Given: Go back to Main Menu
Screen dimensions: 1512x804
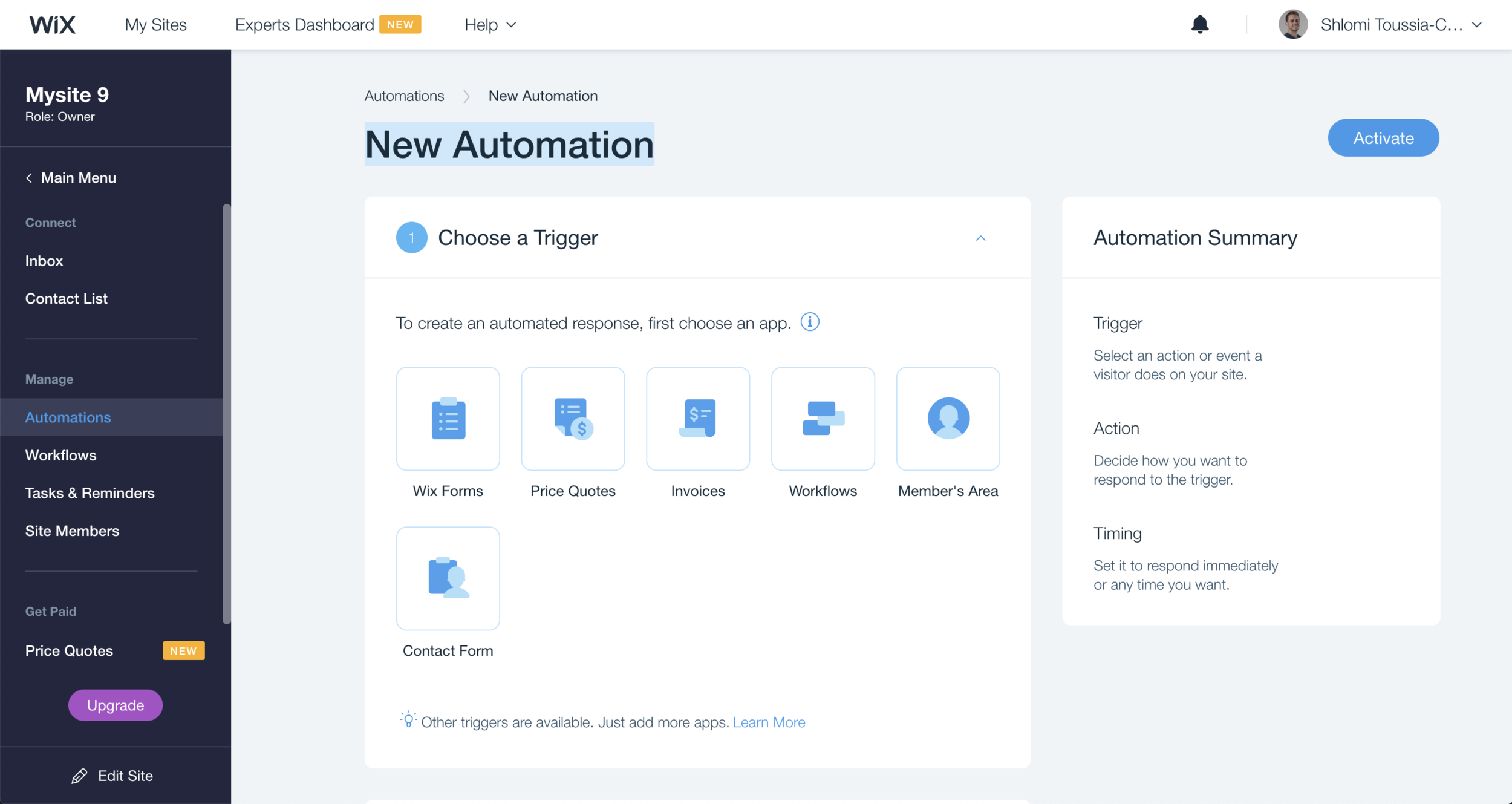Looking at the screenshot, I should 71,178.
